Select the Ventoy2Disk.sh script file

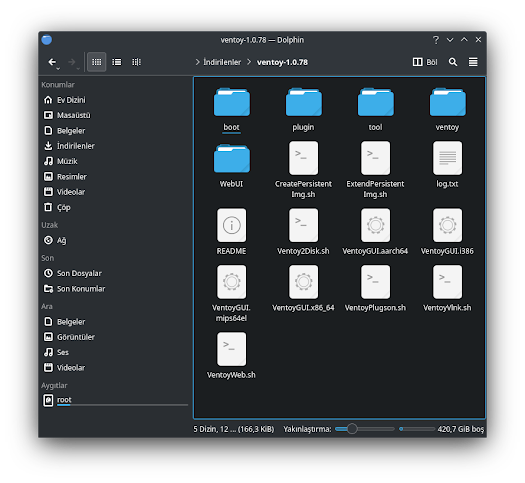(x=303, y=232)
